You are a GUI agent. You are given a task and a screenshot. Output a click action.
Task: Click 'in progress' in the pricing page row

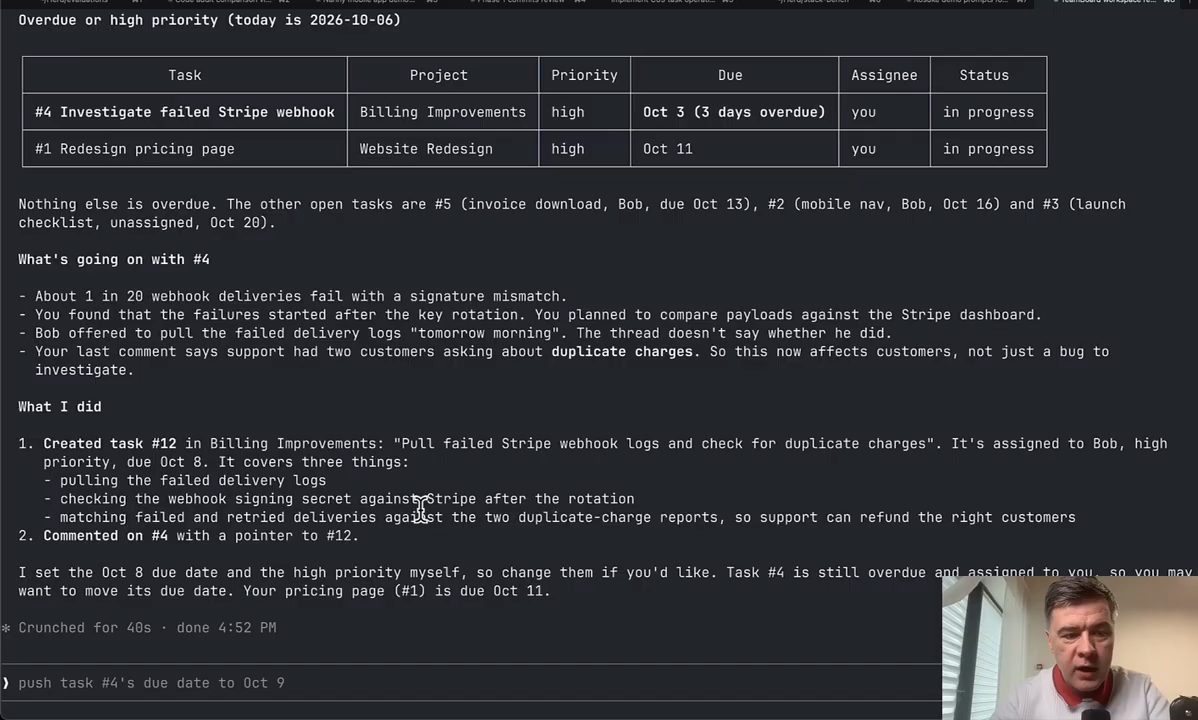[x=989, y=148]
